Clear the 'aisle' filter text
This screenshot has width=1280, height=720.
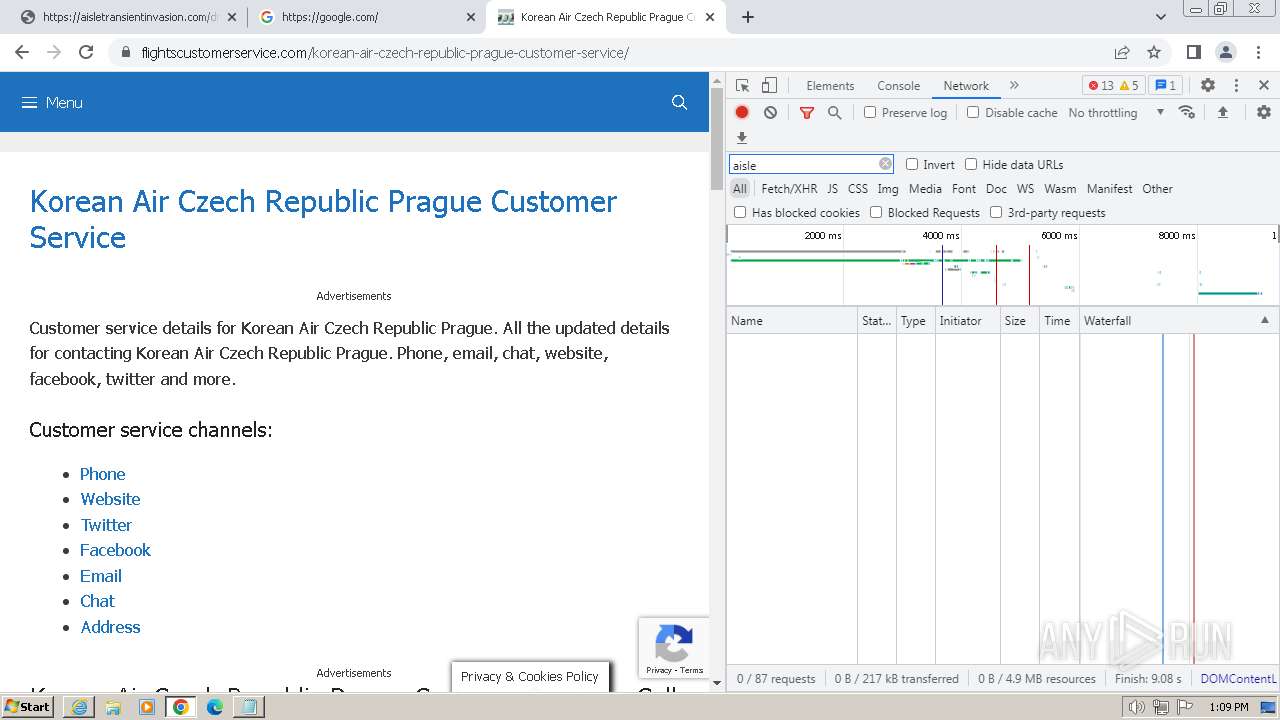885,164
